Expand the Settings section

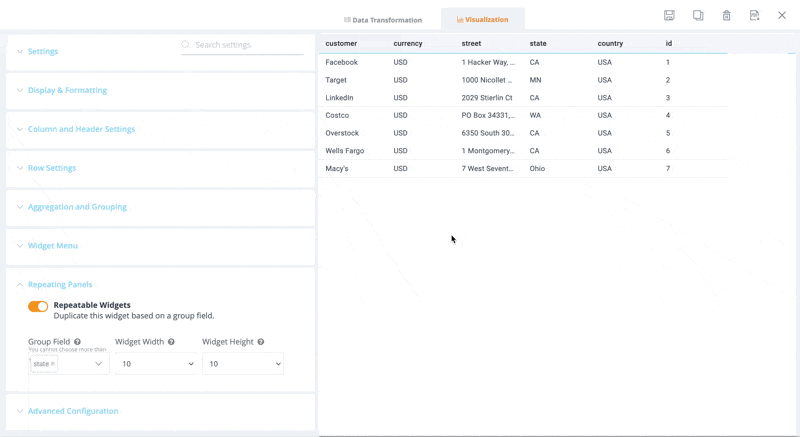point(43,52)
